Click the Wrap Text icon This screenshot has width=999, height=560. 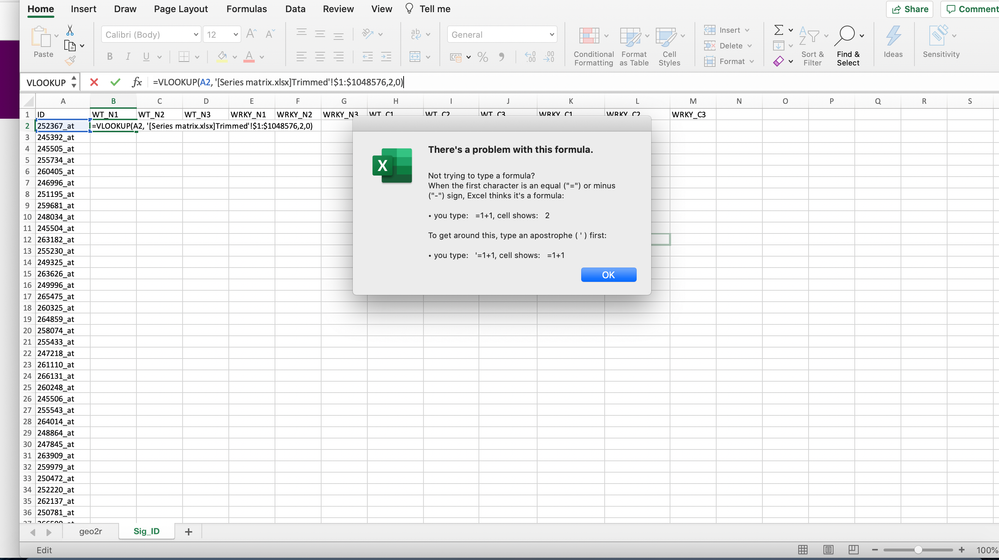(x=416, y=34)
